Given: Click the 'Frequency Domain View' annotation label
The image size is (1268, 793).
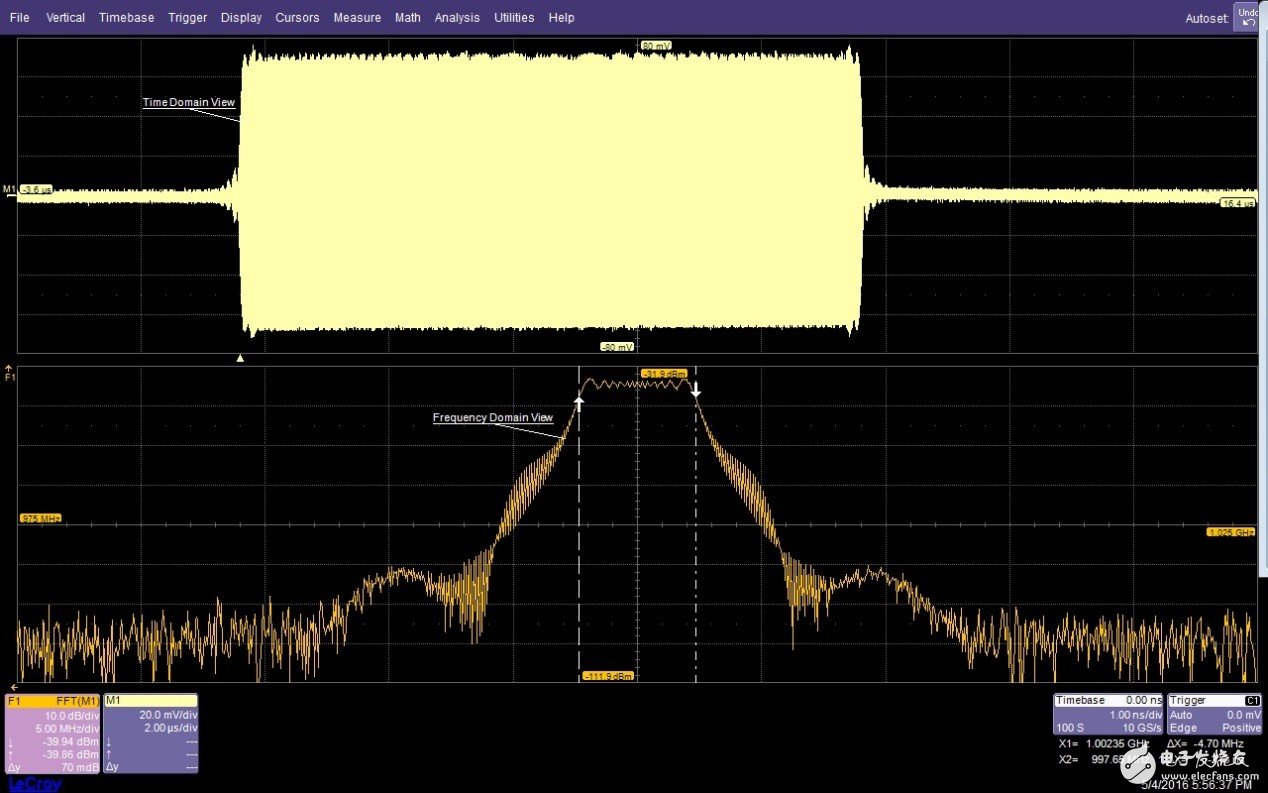Looking at the screenshot, I should coord(492,418).
